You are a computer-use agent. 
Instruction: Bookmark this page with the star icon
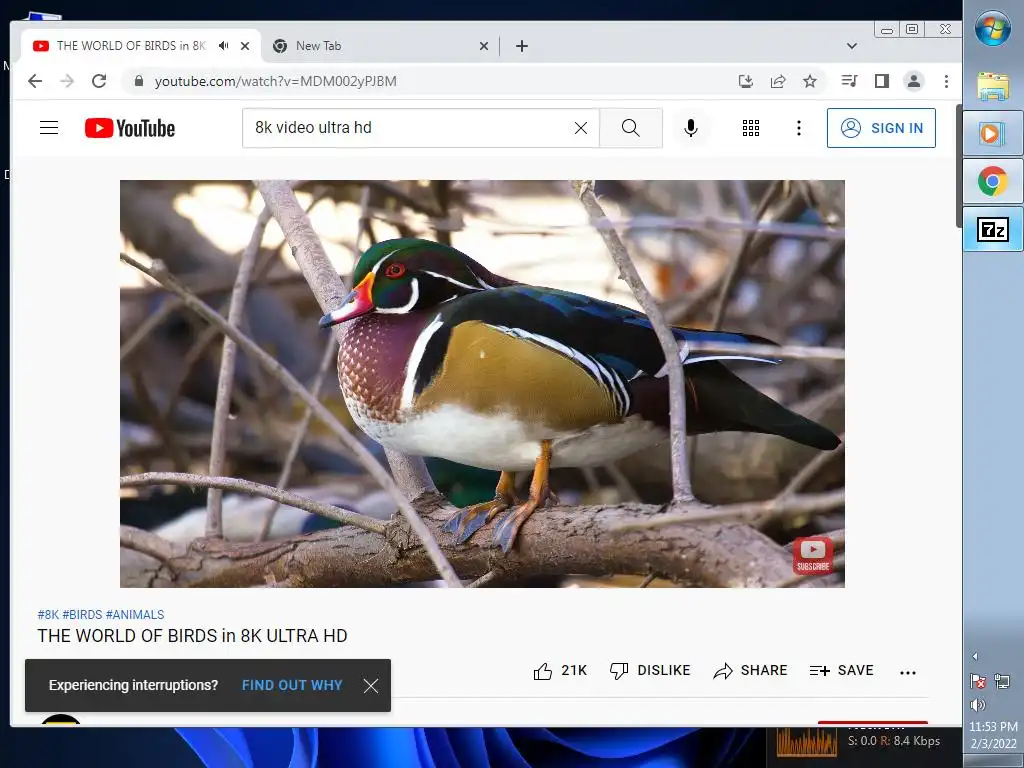[810, 81]
